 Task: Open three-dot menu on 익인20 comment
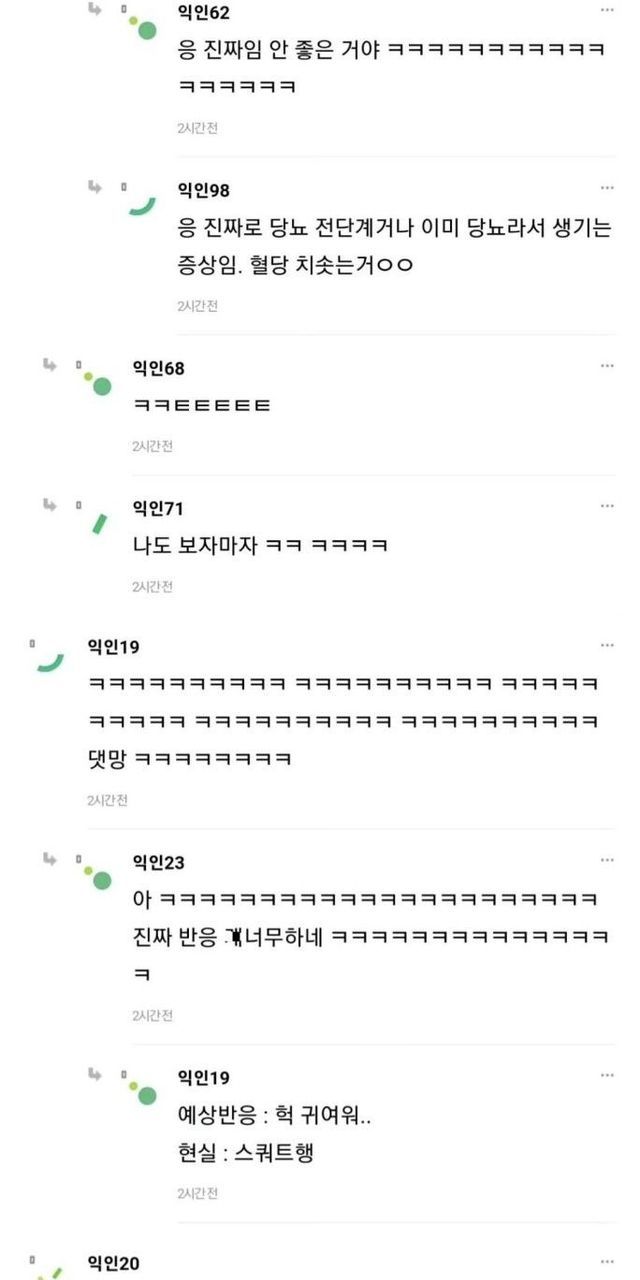[x=607, y=1262]
